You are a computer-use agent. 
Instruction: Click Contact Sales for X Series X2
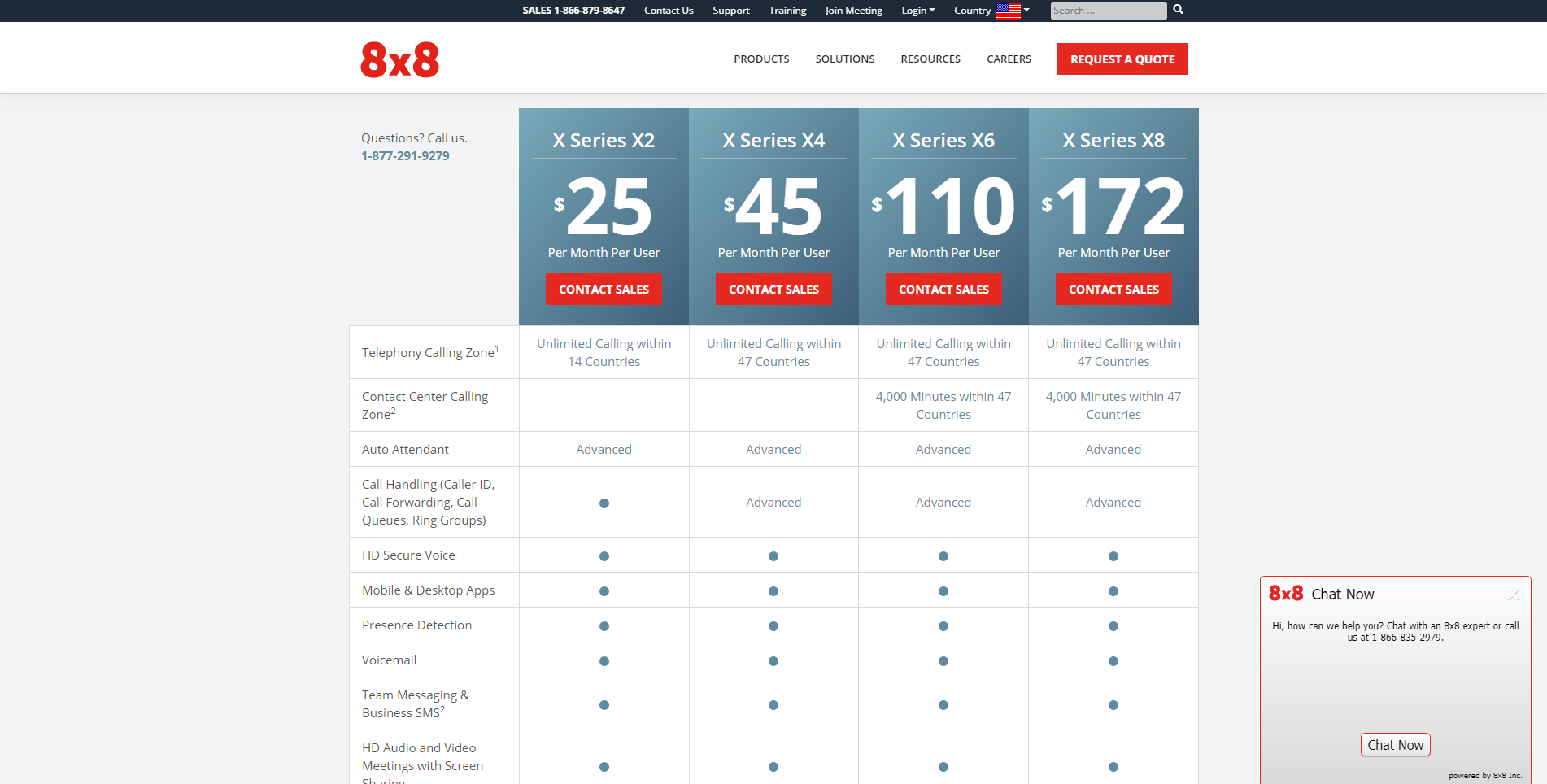[604, 290]
